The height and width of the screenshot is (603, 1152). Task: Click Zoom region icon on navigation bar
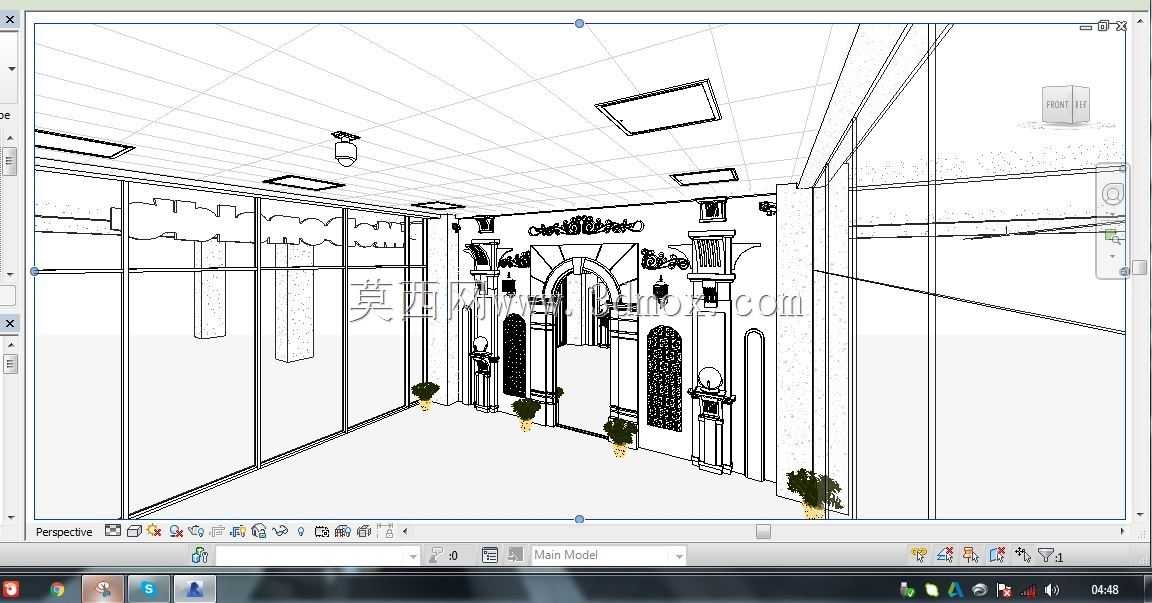coord(1112,236)
